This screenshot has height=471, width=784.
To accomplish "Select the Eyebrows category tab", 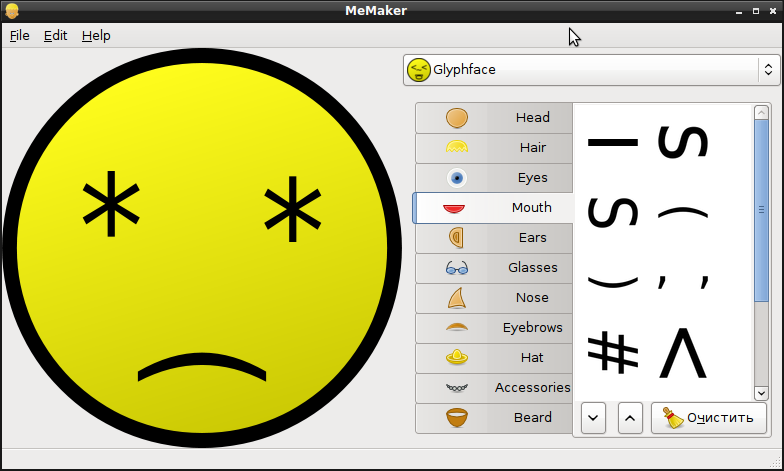I will pyautogui.click(x=494, y=328).
